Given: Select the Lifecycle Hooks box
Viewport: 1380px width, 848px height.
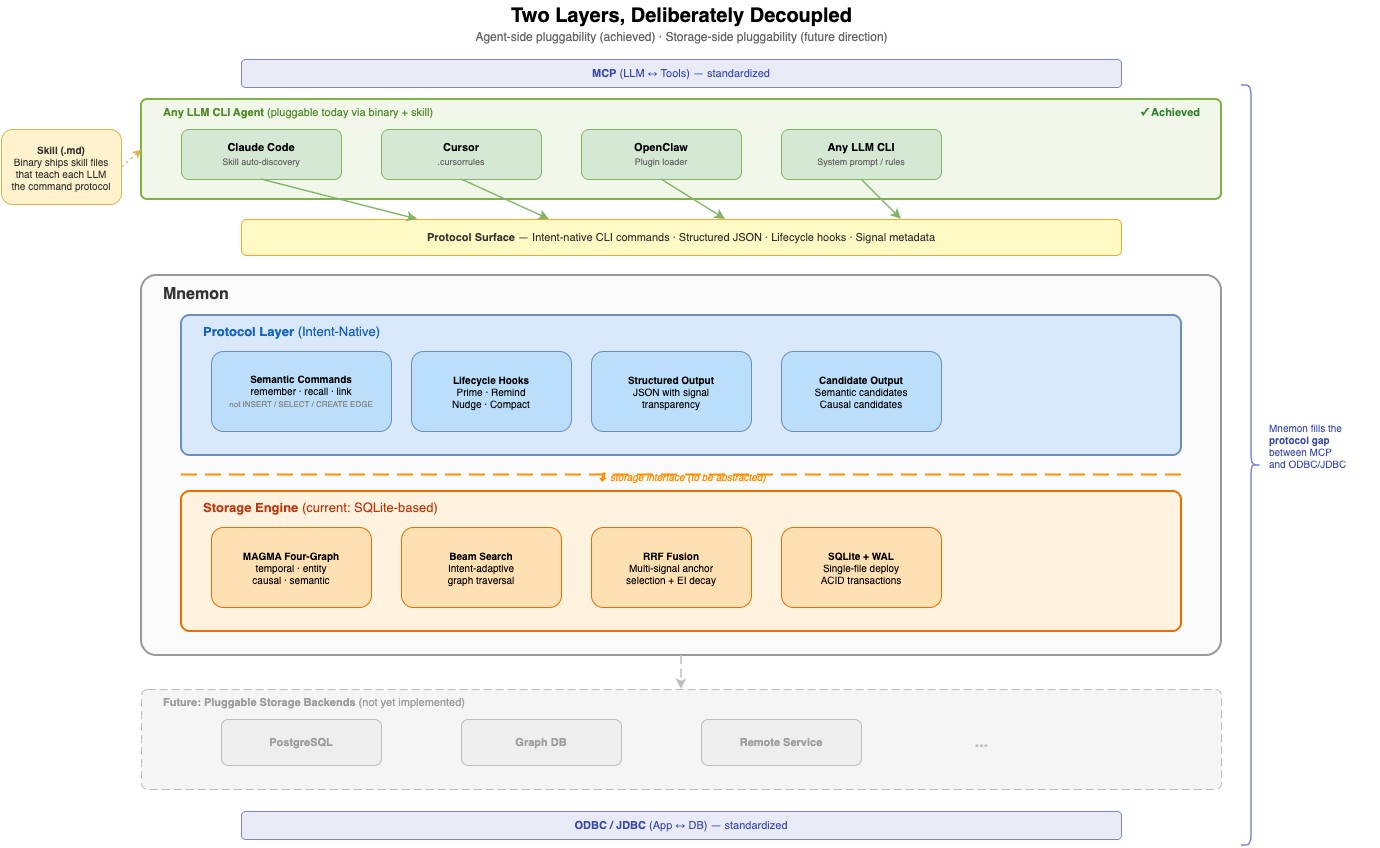Looking at the screenshot, I should point(491,391).
